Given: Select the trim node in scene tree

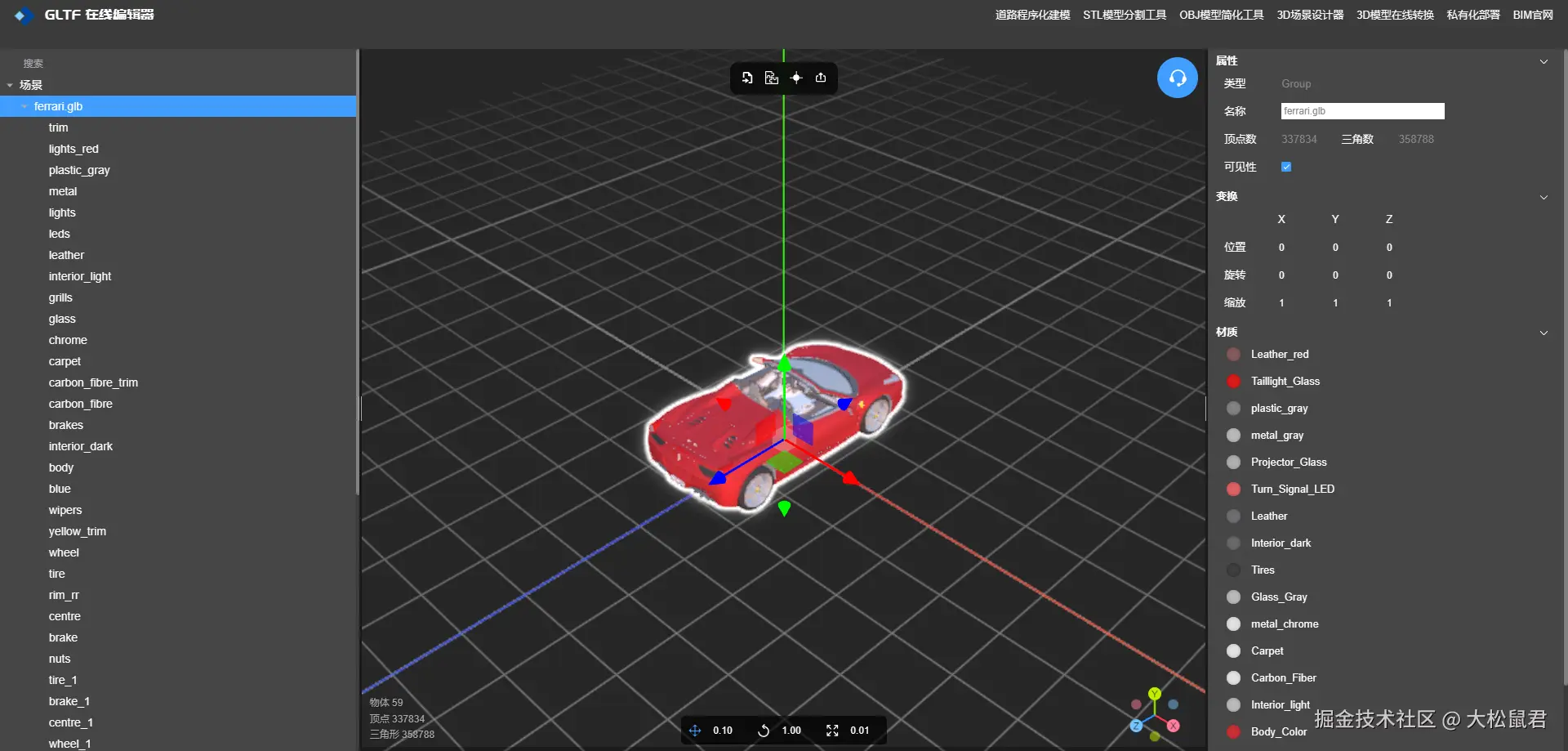Looking at the screenshot, I should 178,127.
